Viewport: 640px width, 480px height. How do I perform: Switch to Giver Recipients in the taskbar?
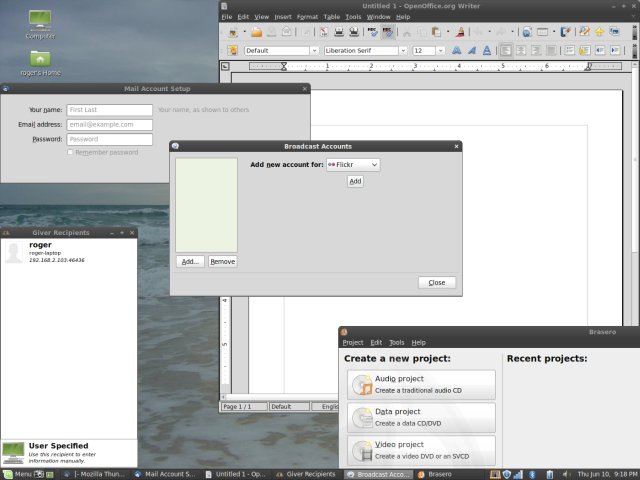[x=306, y=474]
